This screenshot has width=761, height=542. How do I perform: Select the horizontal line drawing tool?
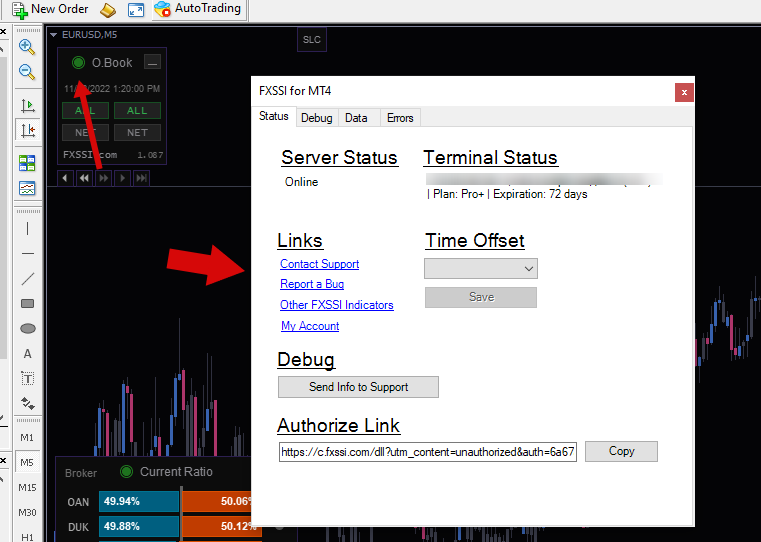28,254
